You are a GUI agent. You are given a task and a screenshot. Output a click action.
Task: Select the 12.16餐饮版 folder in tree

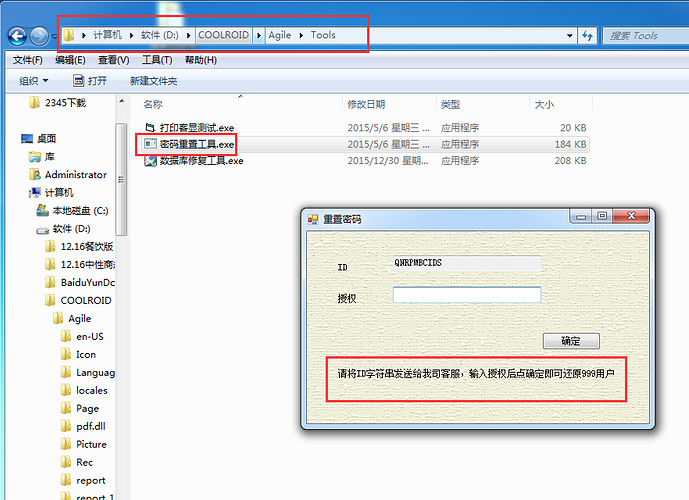[79, 246]
